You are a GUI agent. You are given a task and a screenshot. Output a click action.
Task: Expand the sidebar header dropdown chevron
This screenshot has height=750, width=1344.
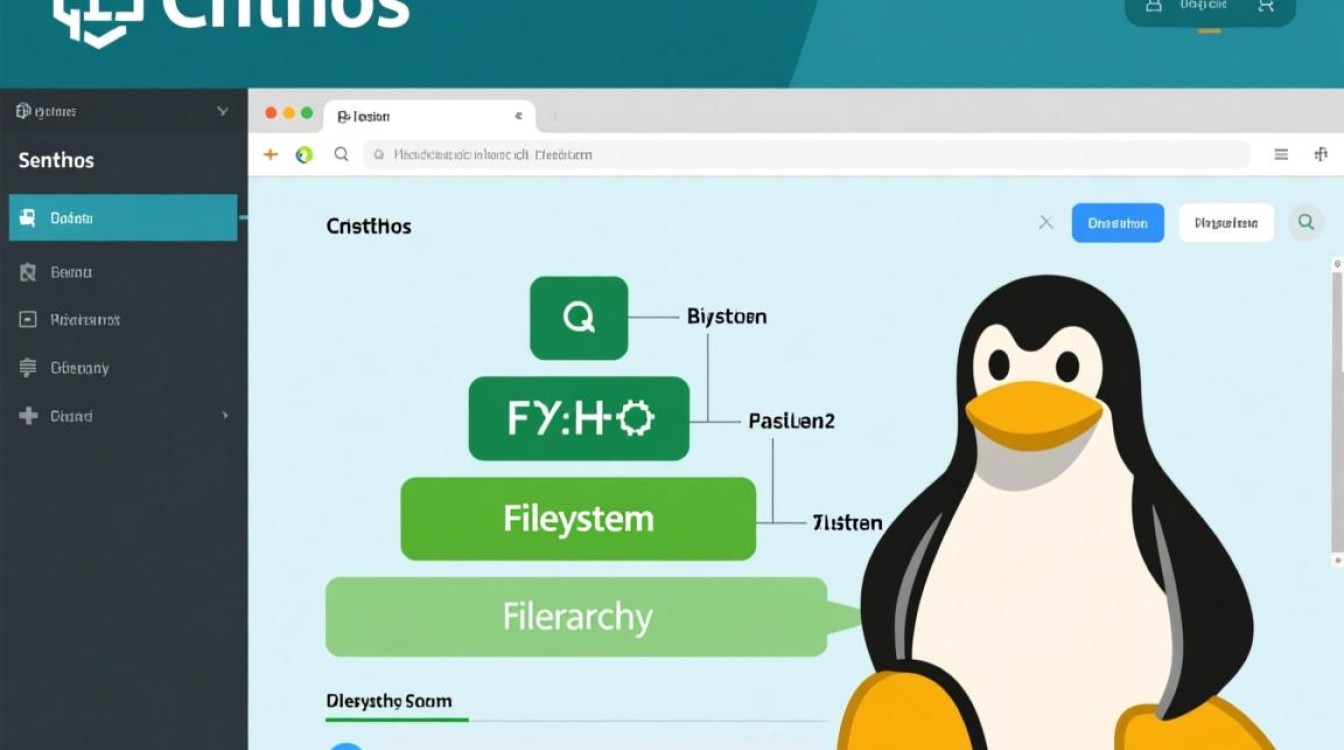[x=222, y=112]
